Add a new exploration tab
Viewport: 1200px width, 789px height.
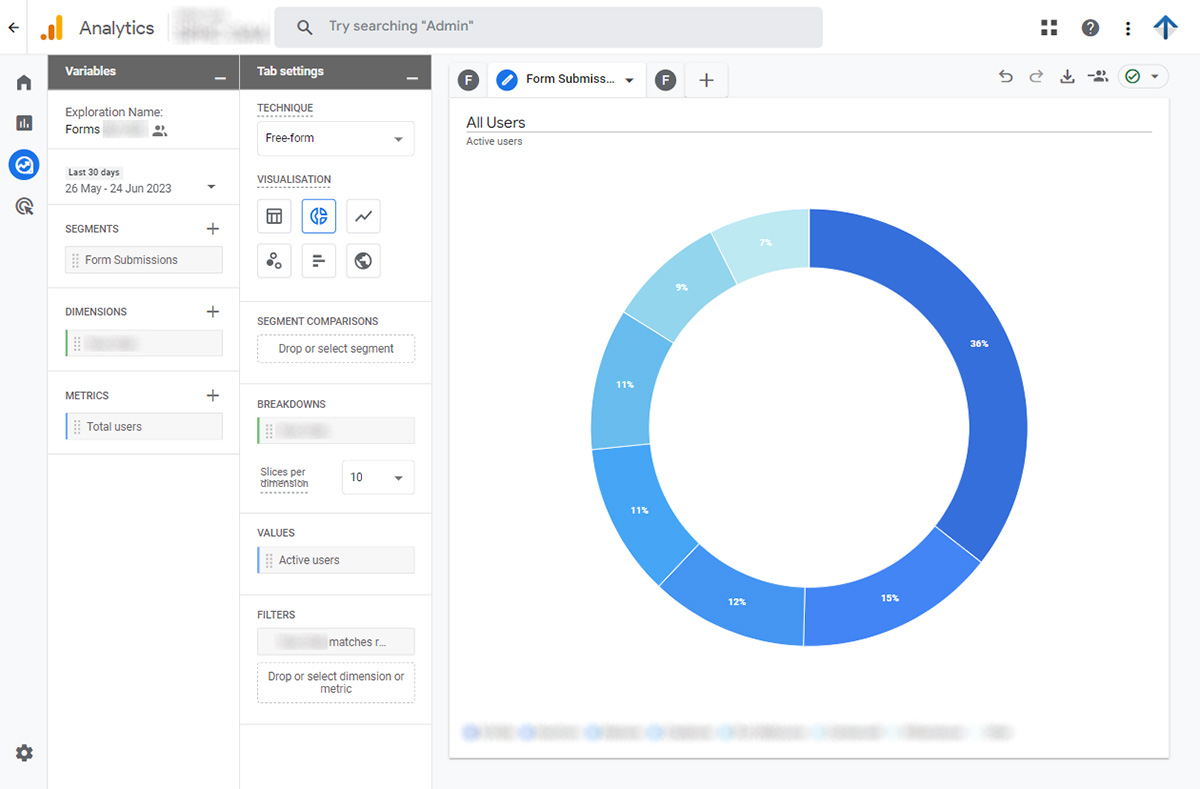(706, 81)
